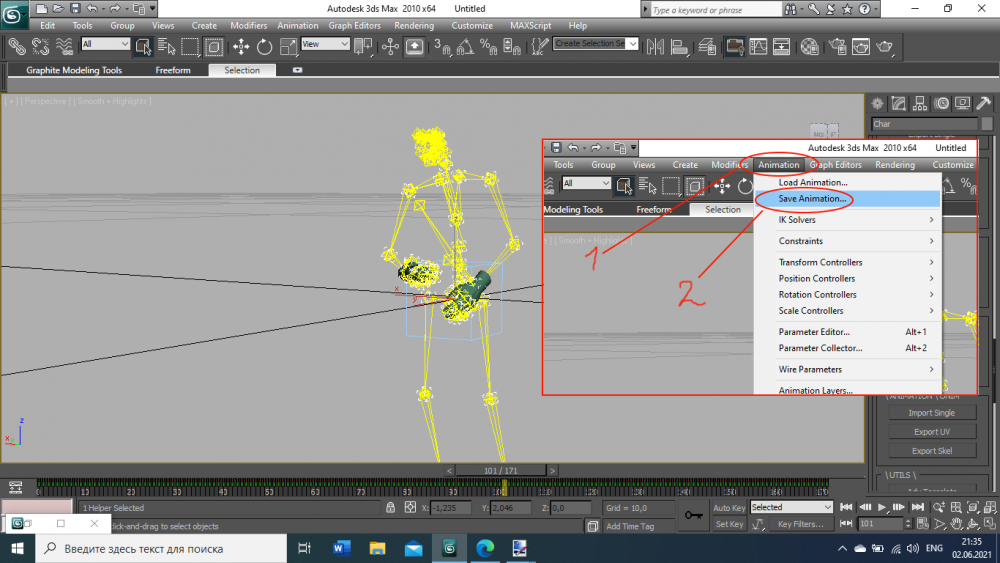Click the Select and Link chain icon

[x=16, y=46]
